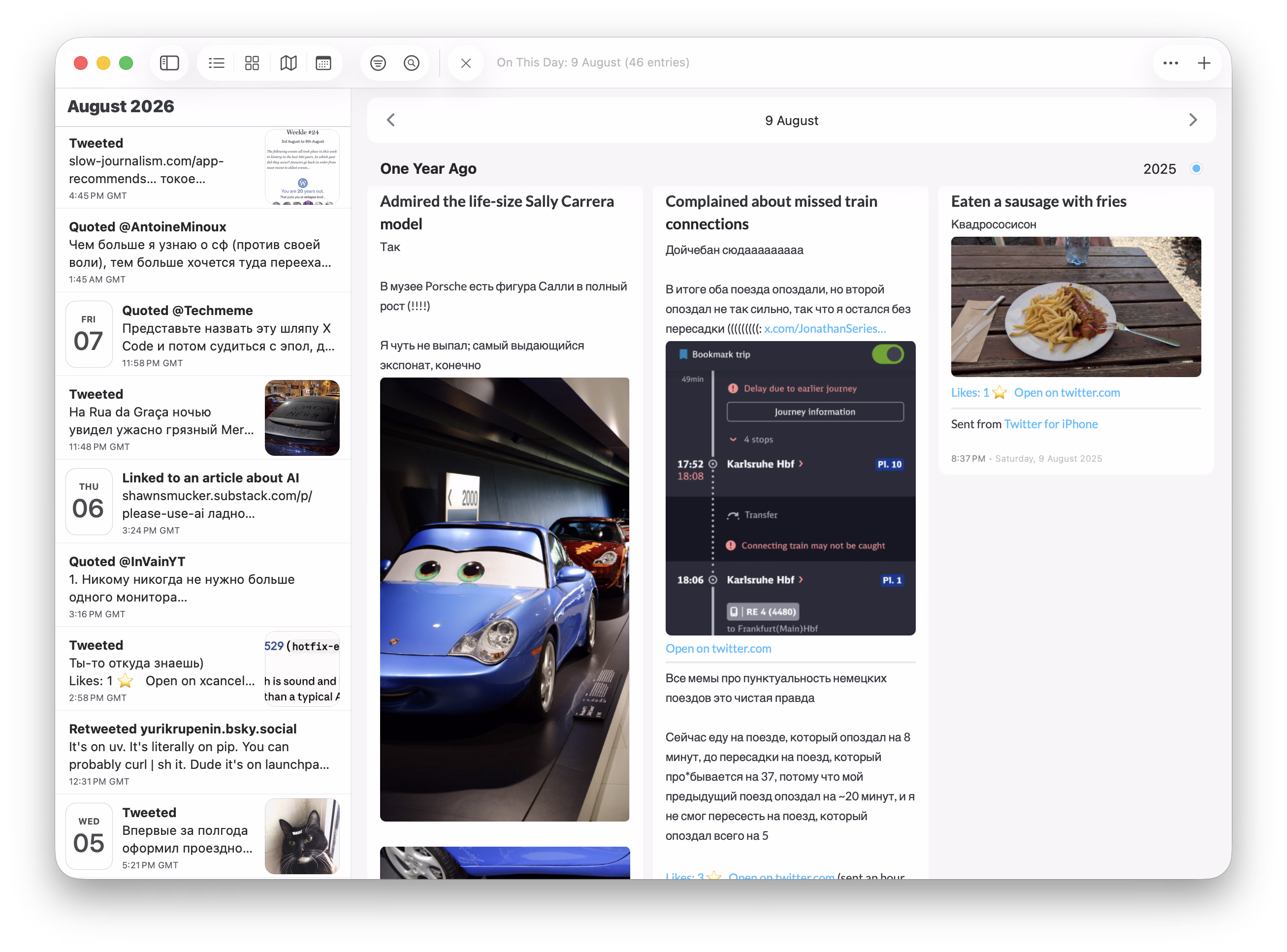This screenshot has height=952, width=1287.
Task: Open the Sally Carrera Porsche photo
Action: point(504,600)
